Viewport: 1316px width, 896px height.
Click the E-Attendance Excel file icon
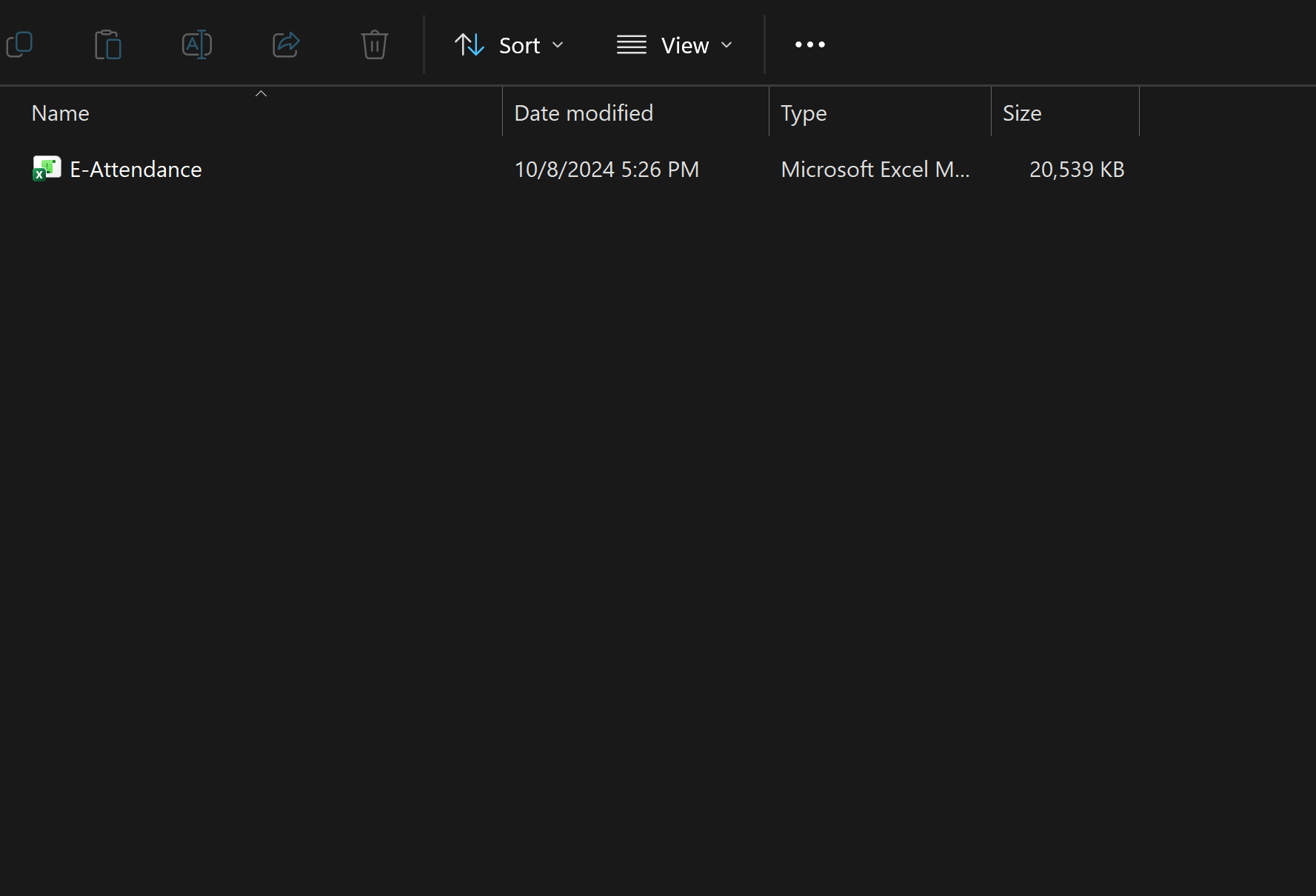click(47, 169)
